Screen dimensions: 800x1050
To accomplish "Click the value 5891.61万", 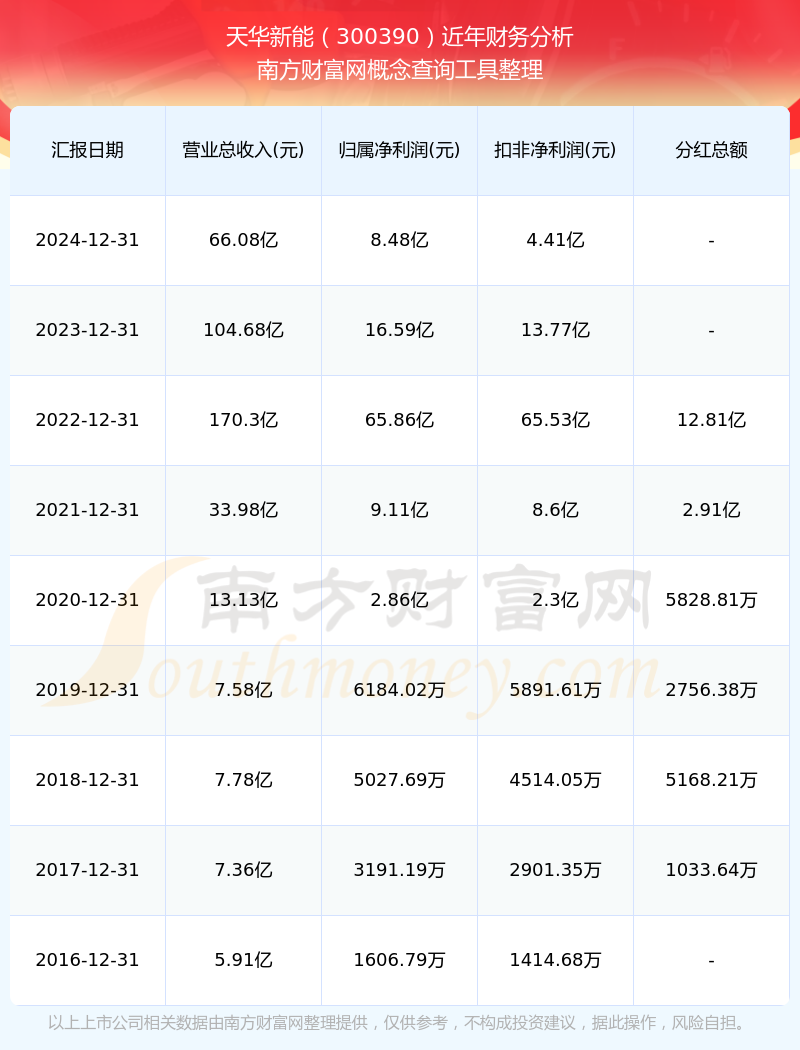I will pyautogui.click(x=556, y=690).
